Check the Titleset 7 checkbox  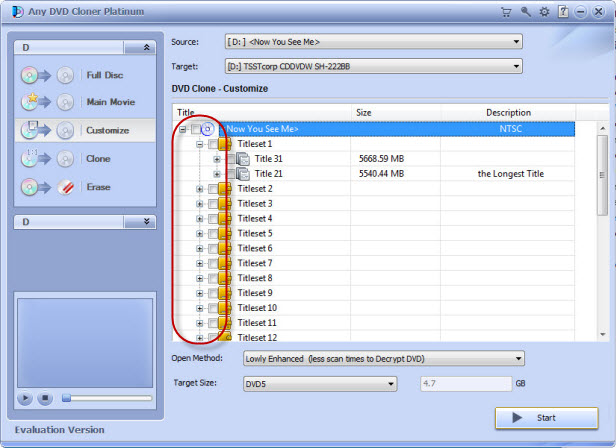coord(213,264)
